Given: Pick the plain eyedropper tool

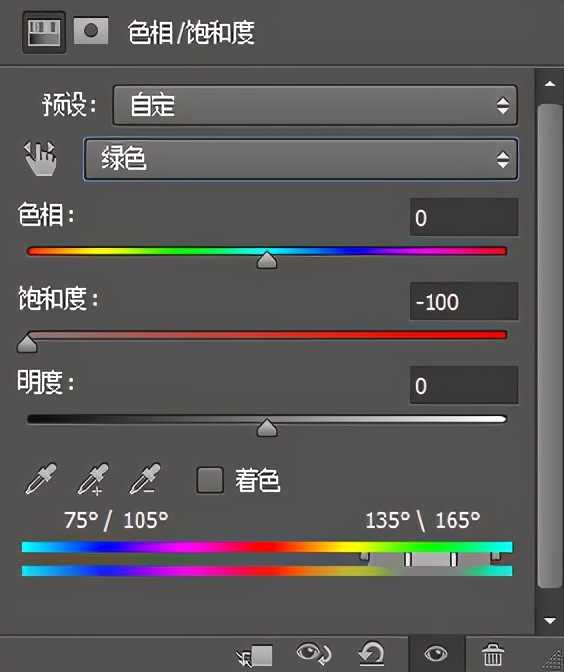Looking at the screenshot, I should pos(41,479).
